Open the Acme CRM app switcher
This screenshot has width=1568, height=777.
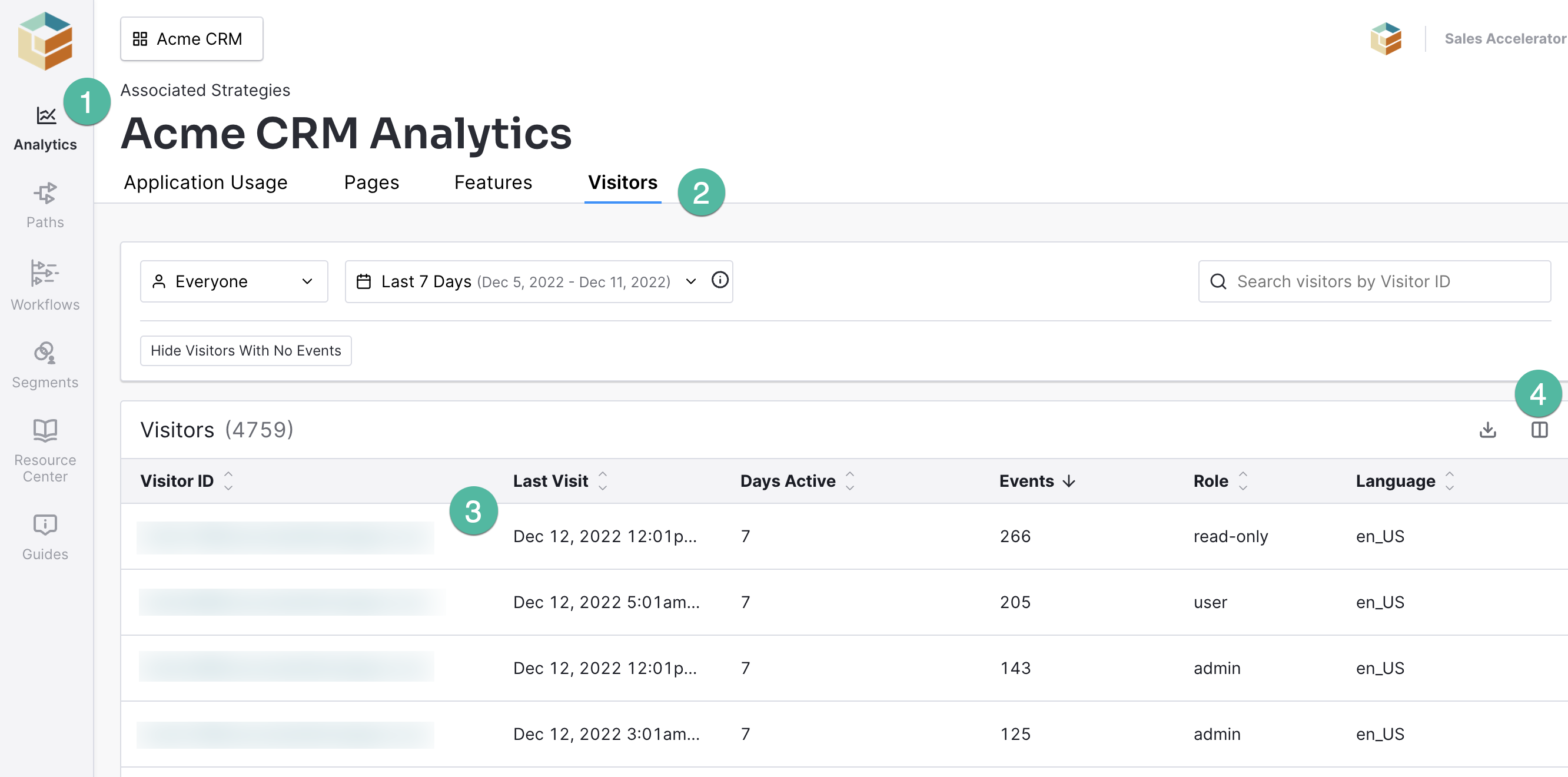(192, 39)
